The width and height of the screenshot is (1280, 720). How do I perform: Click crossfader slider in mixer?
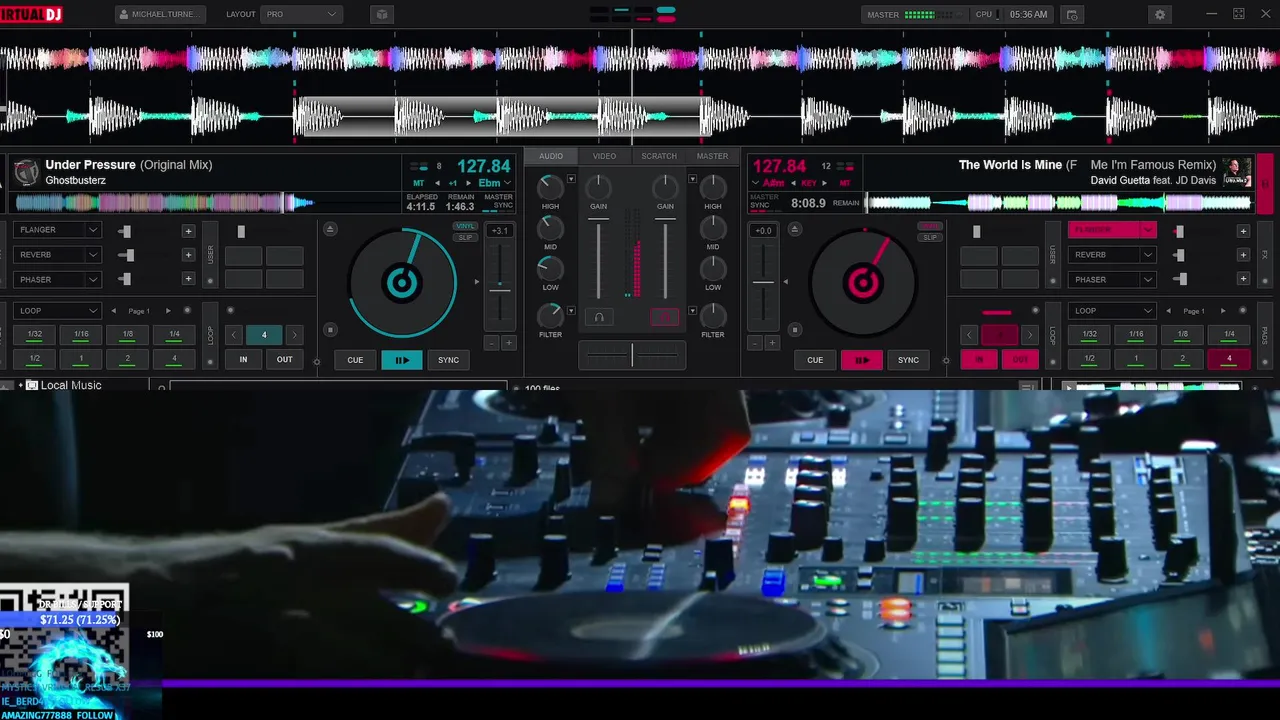632,355
